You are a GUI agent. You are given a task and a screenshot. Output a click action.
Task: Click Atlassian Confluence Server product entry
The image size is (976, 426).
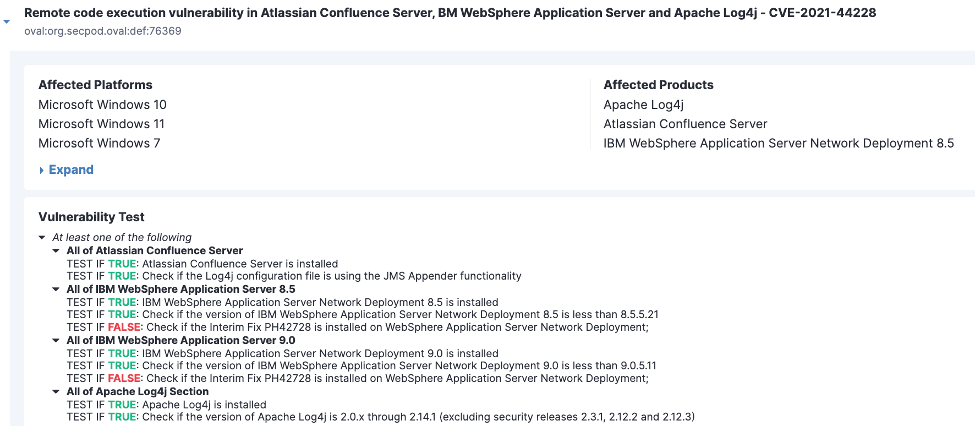point(685,124)
